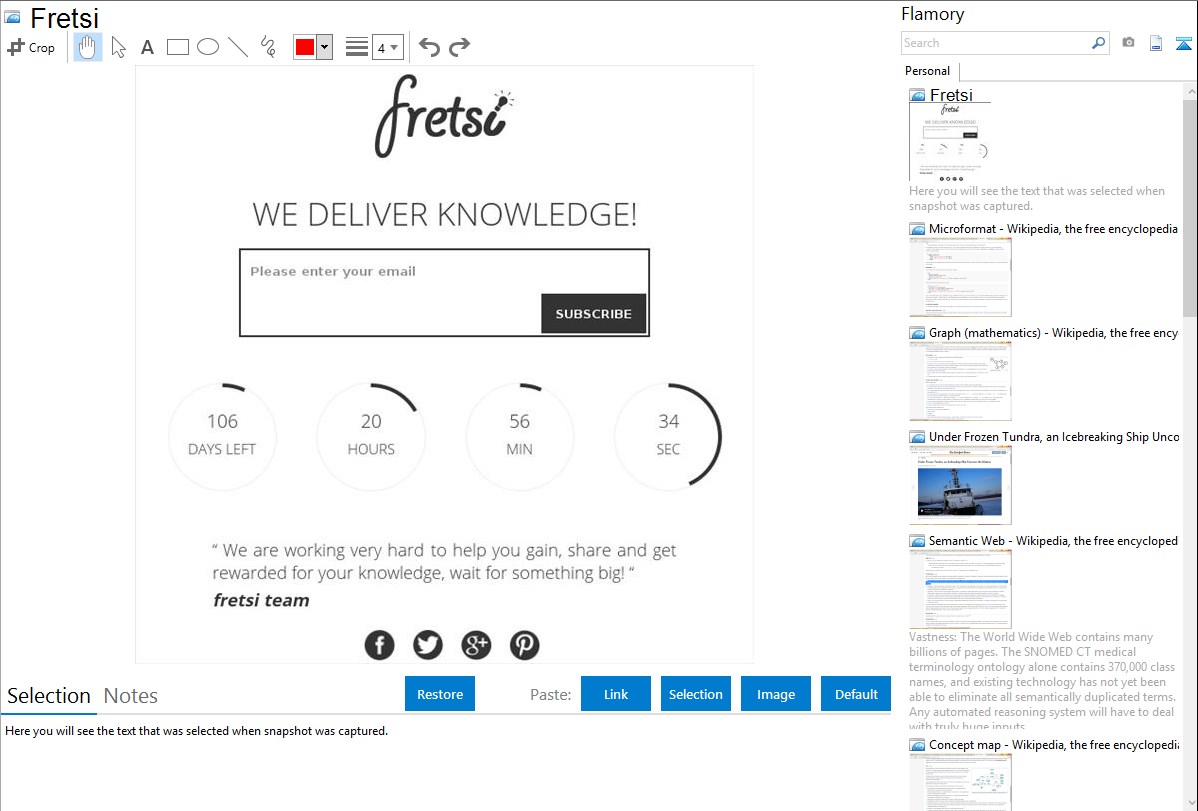The width and height of the screenshot is (1198, 811).
Task: Paste as Image
Action: pos(775,694)
